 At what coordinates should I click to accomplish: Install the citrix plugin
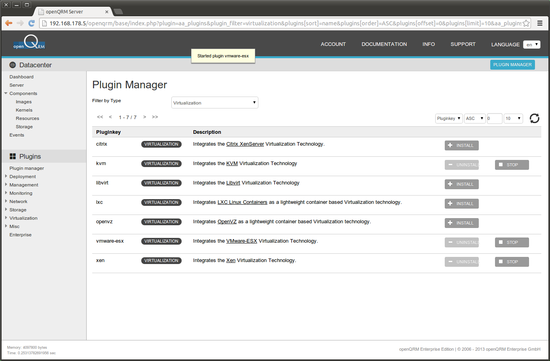[x=462, y=145]
